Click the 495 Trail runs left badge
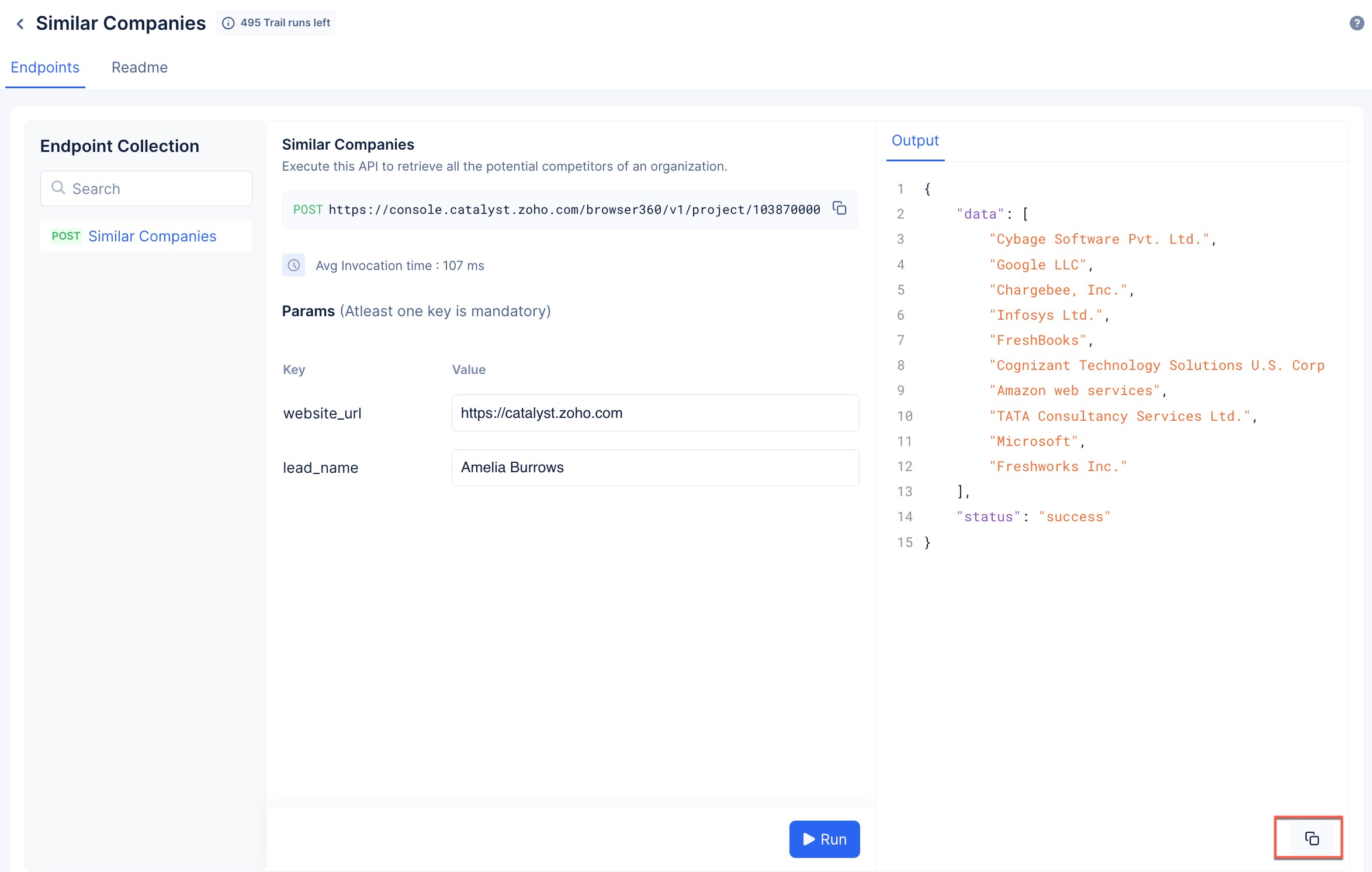Viewport: 1372px width, 872px height. (276, 23)
